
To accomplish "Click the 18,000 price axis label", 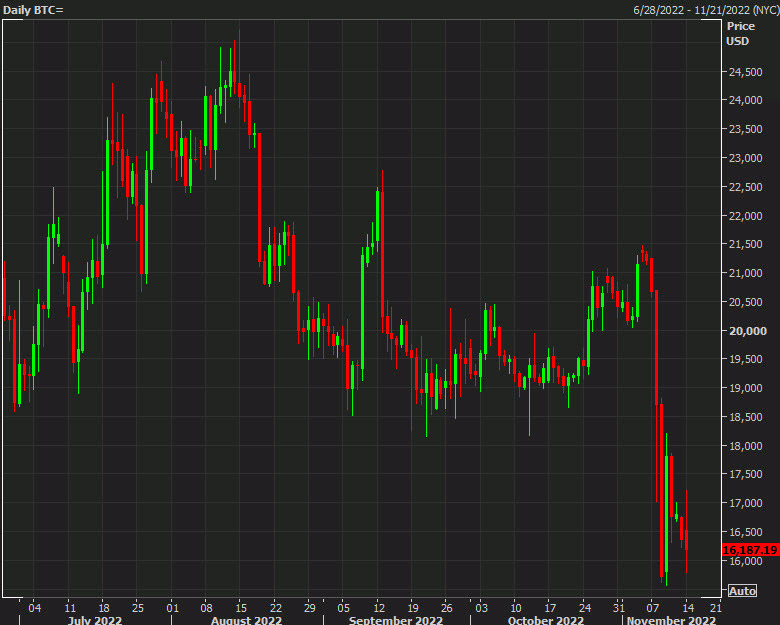I will (x=748, y=446).
